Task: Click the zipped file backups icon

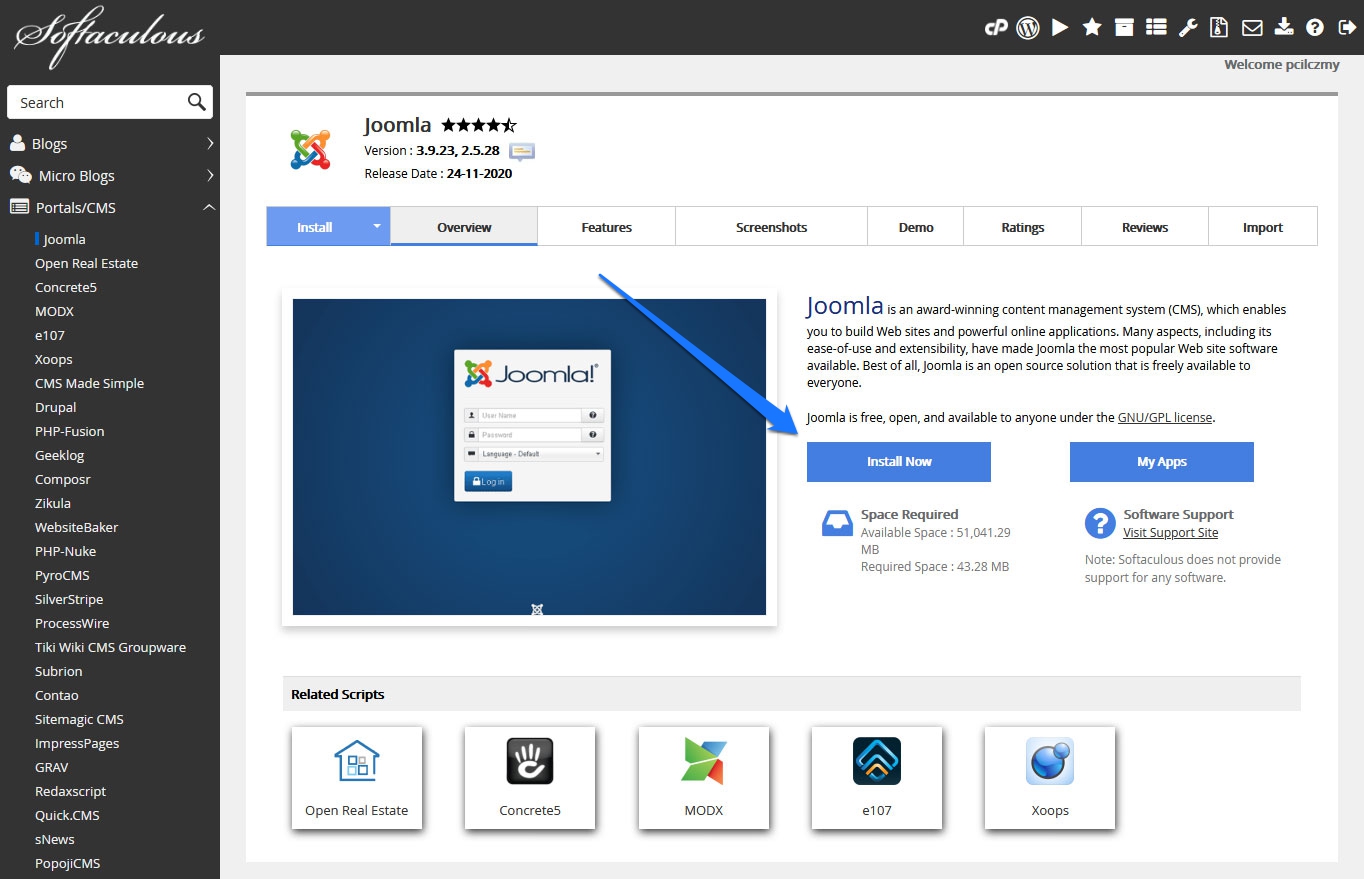Action: [1219, 28]
